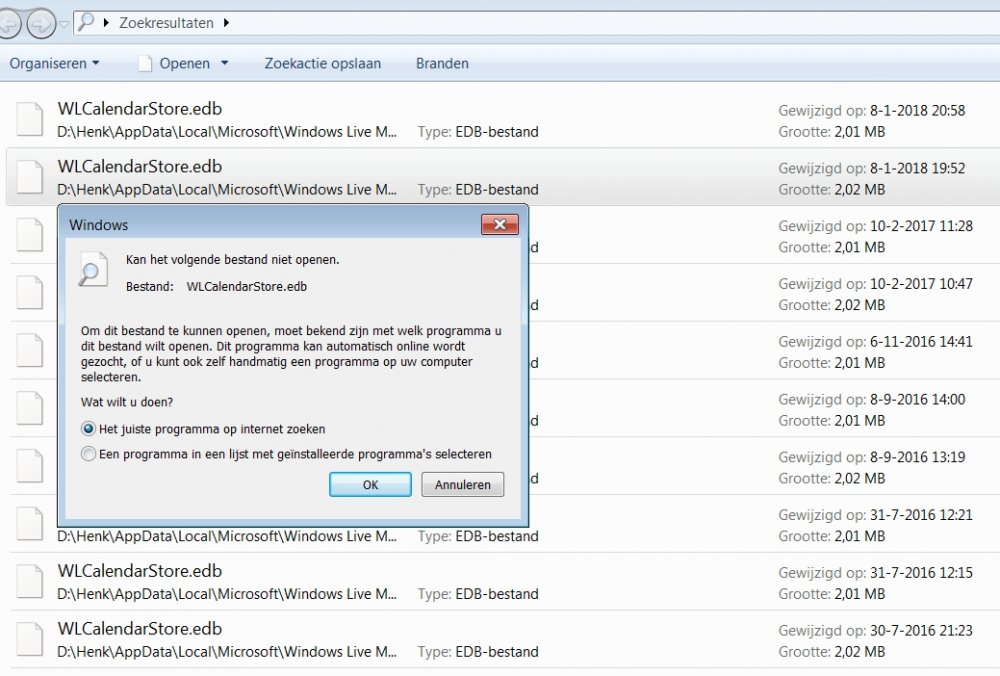Screen dimensions: 1000x676
Task: Click the date 'Gewijzigd op: 8-9-2016 14:00'
Action: (871, 399)
